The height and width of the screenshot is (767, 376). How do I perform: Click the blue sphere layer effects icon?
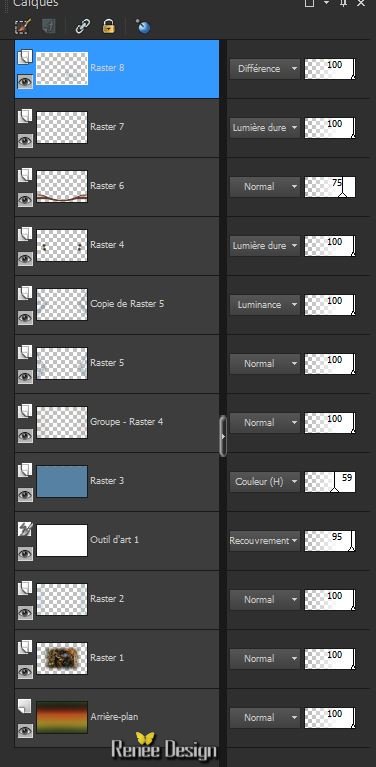click(143, 26)
